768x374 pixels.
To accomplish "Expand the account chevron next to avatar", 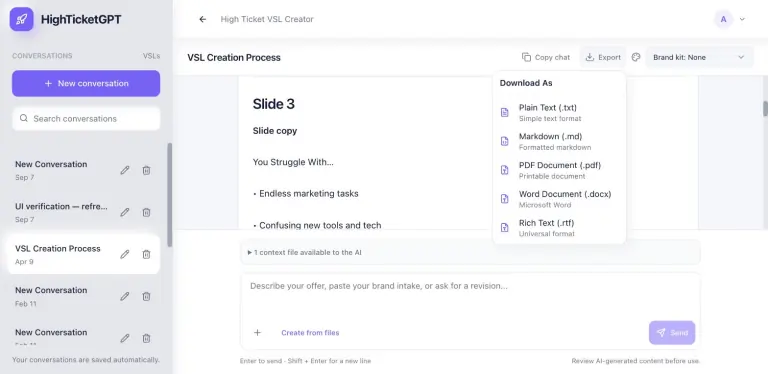I will [x=742, y=20].
